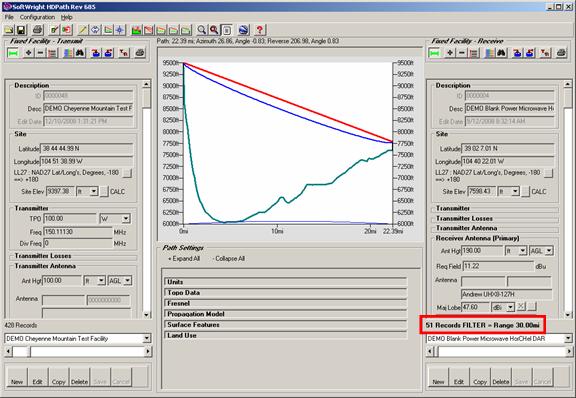Click the red question mark Help icon
Image resolution: width=576 pixels, height=398 pixels.
pyautogui.click(x=260, y=30)
